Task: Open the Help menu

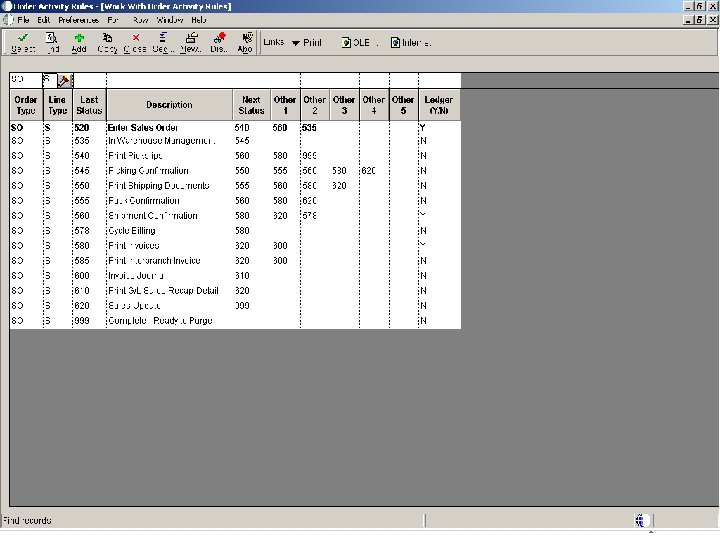Action: click(x=199, y=20)
